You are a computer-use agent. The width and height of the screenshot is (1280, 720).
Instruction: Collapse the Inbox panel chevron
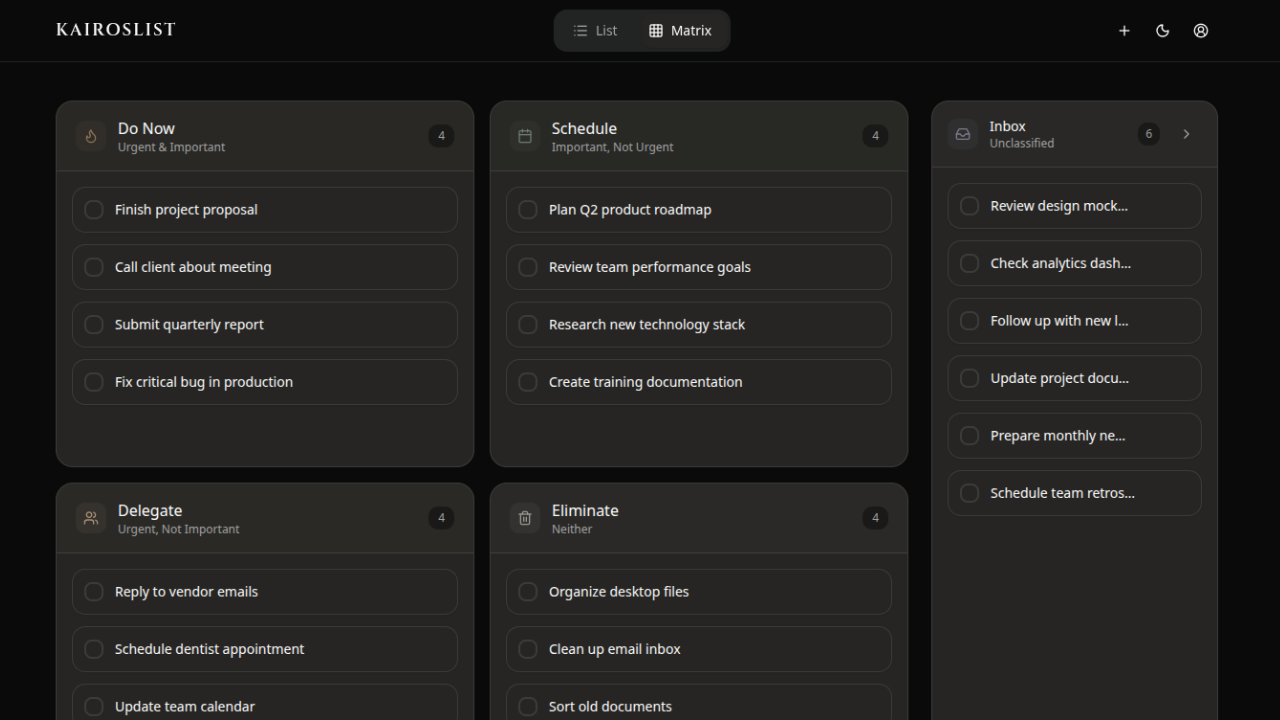pyautogui.click(x=1186, y=134)
